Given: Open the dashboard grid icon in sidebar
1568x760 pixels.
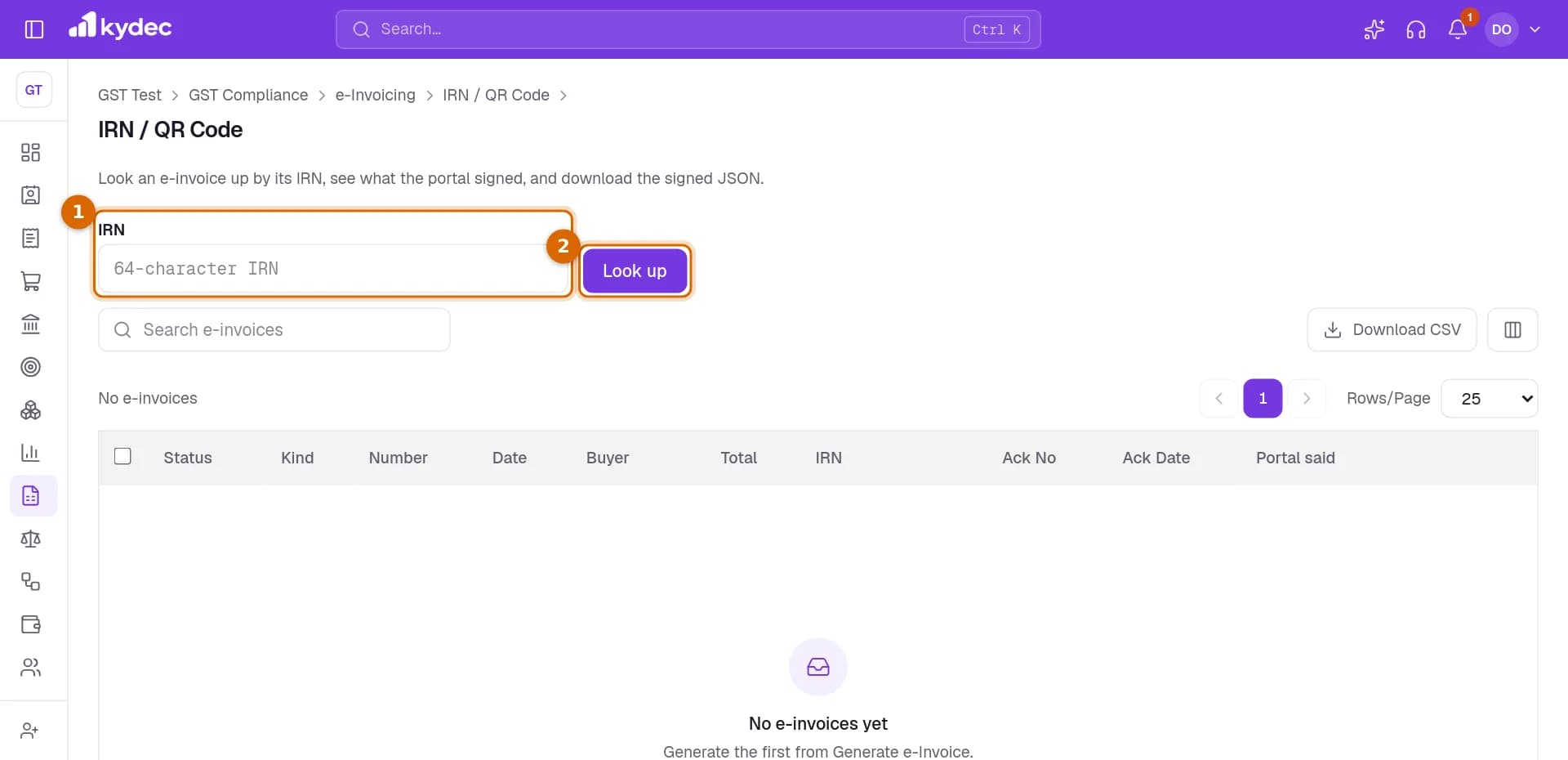Looking at the screenshot, I should (31, 153).
